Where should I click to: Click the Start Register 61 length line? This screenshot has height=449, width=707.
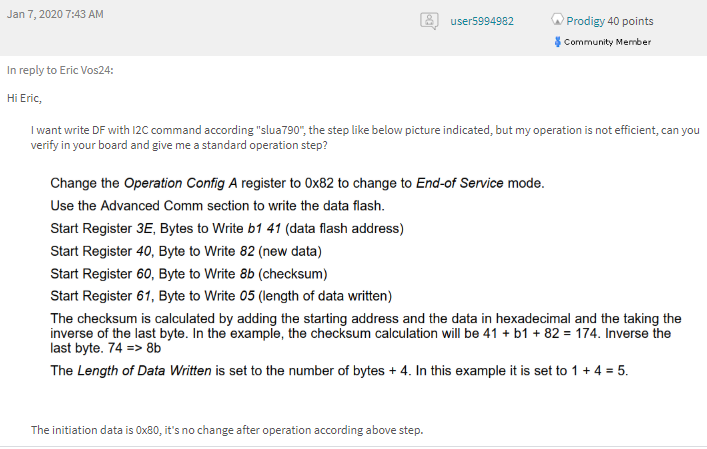point(221,296)
